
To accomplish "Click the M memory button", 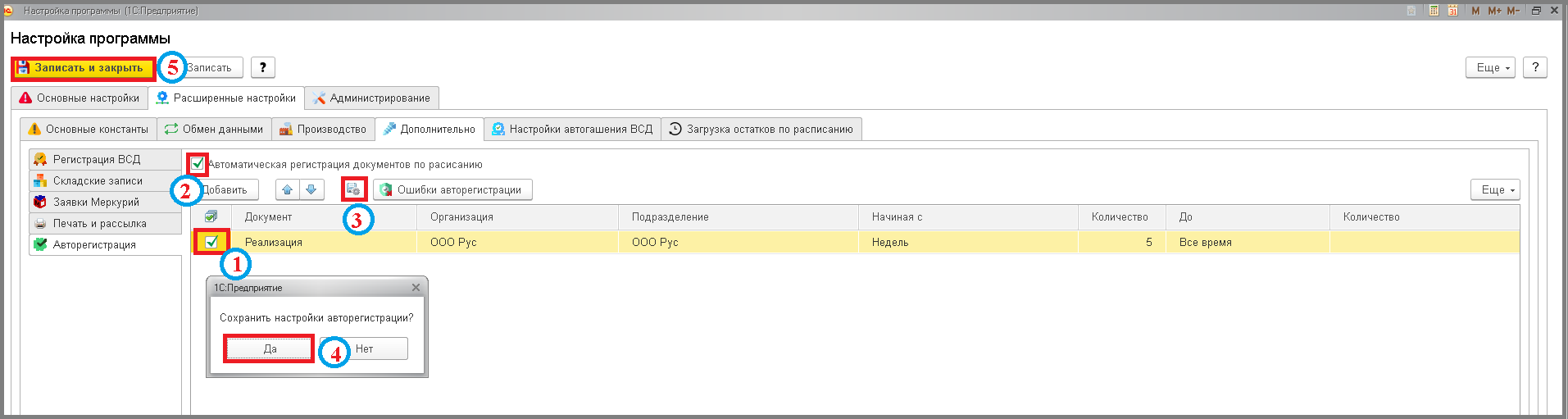I will click(1475, 11).
